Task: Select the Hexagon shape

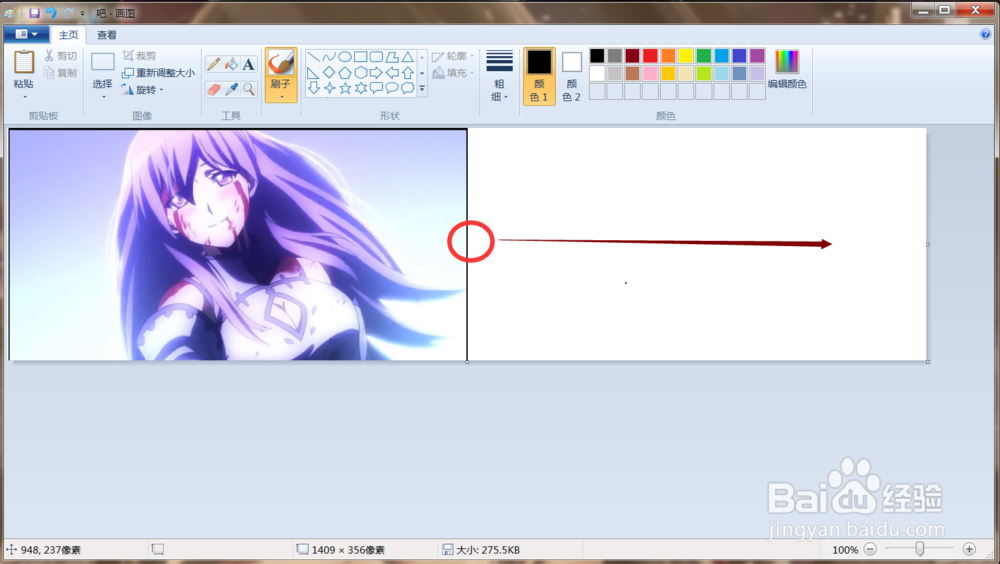Action: 360,73
